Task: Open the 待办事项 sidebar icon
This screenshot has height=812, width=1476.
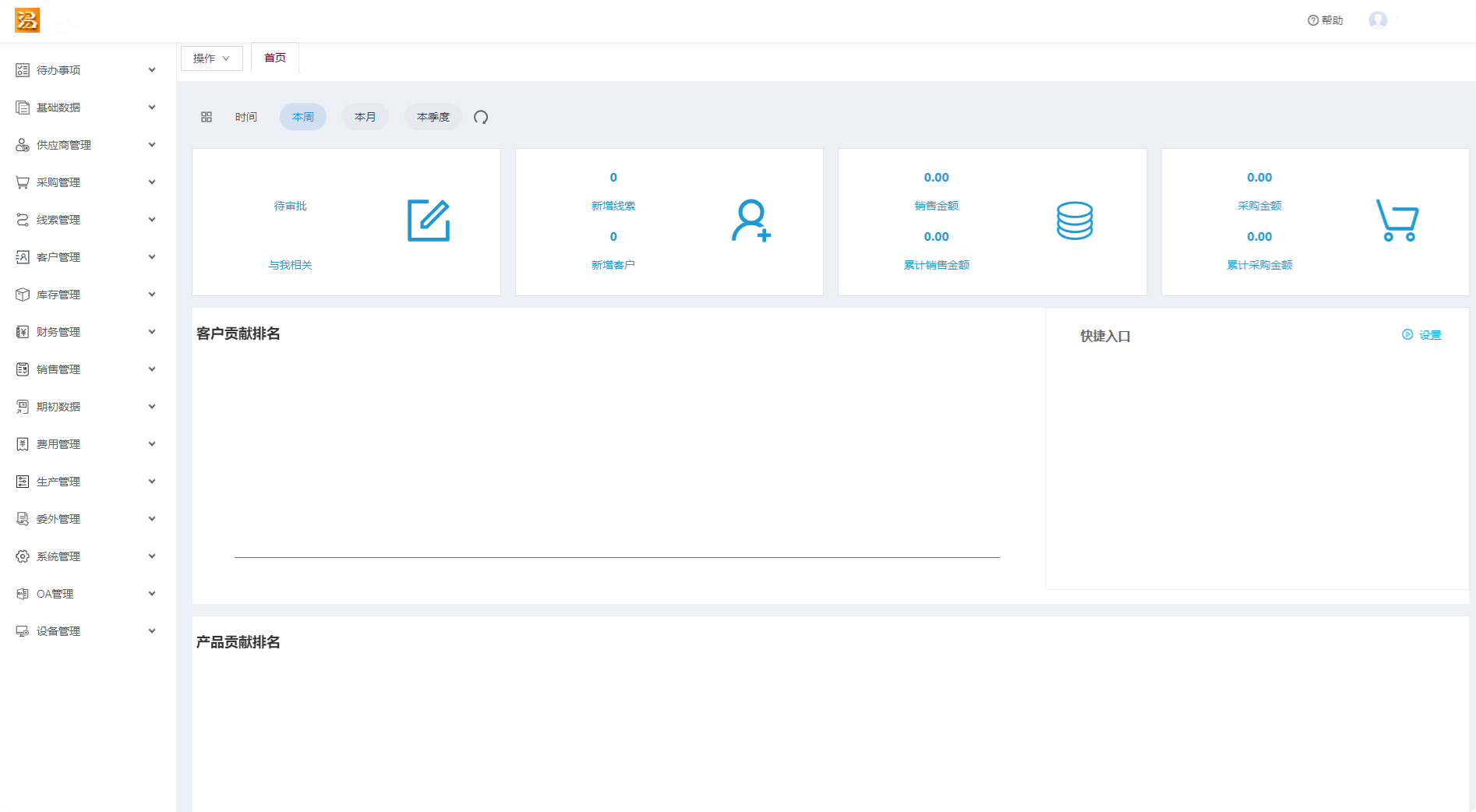Action: tap(23, 70)
